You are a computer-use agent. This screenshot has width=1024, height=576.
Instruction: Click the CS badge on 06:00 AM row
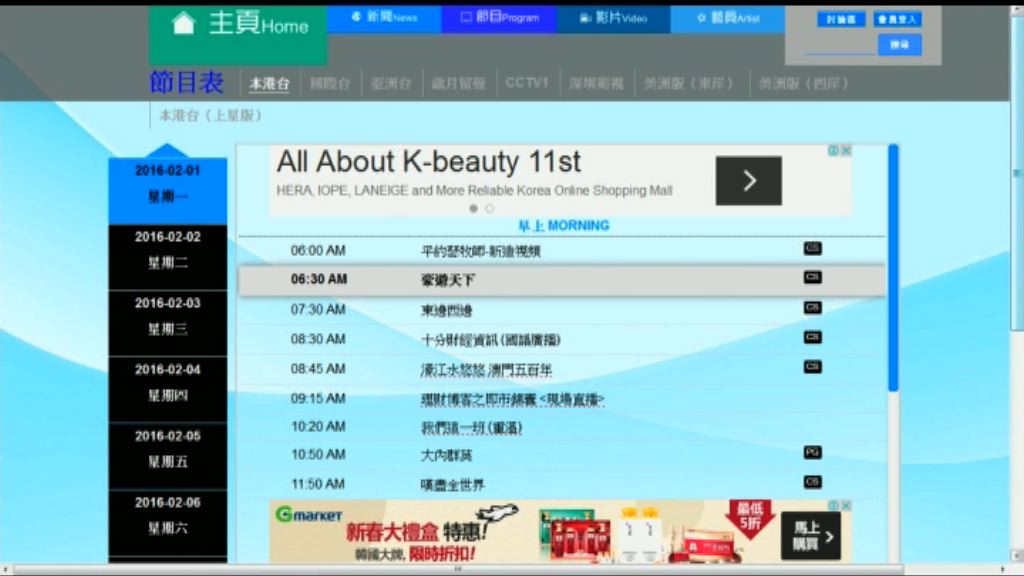[x=812, y=248]
